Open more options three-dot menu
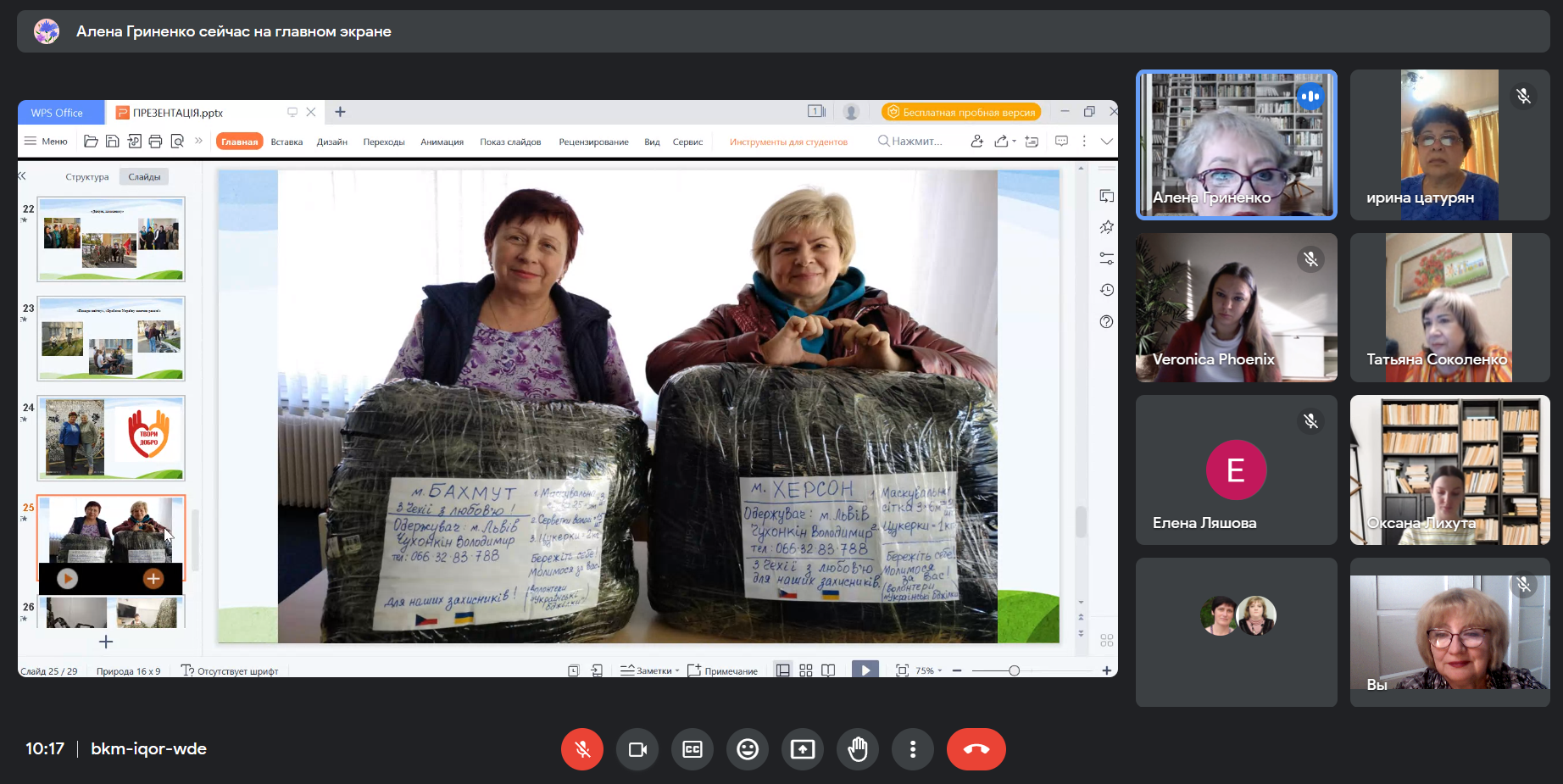Viewport: 1563px width, 784px height. tap(913, 749)
